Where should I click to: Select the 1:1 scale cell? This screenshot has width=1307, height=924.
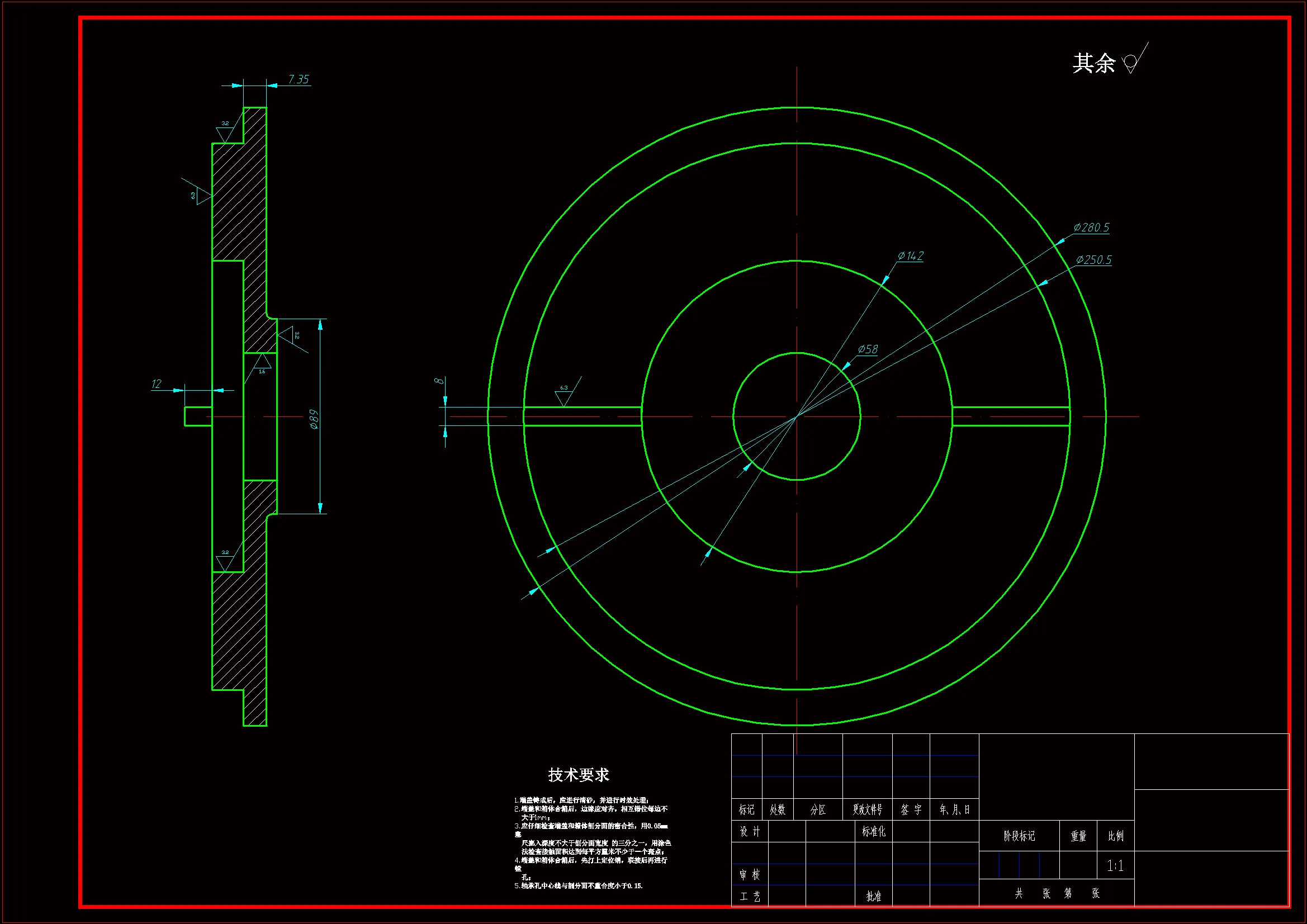click(x=1115, y=866)
